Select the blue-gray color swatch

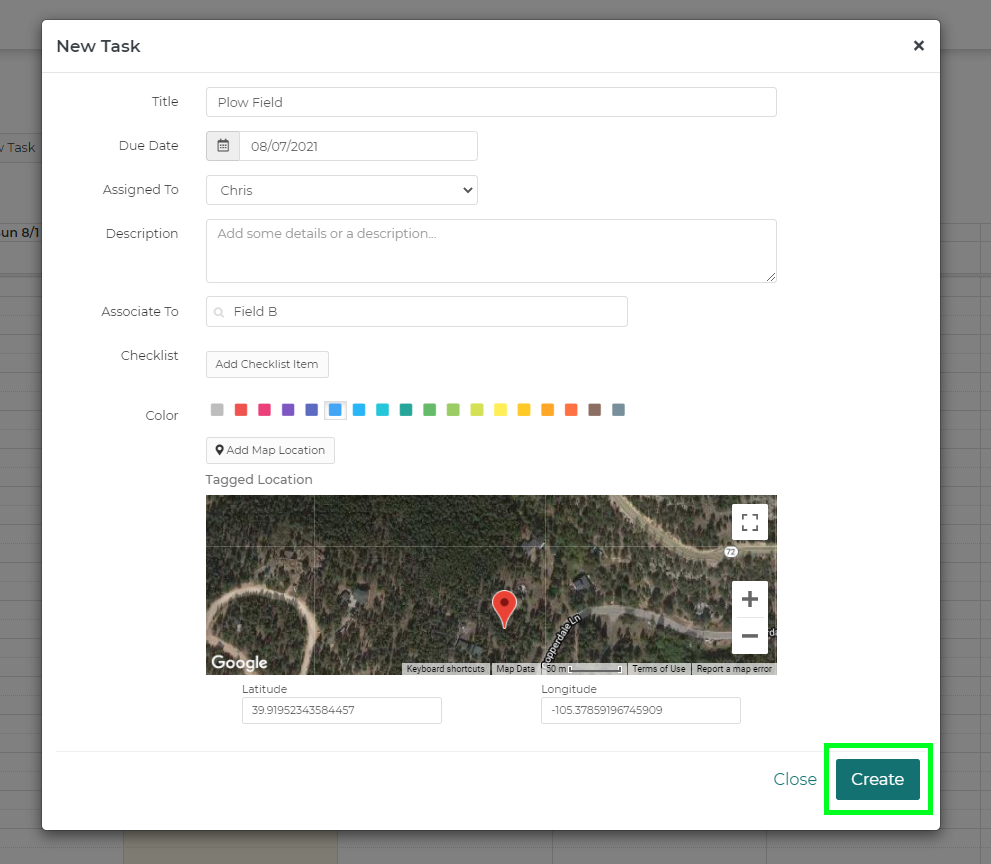pyautogui.click(x=619, y=410)
